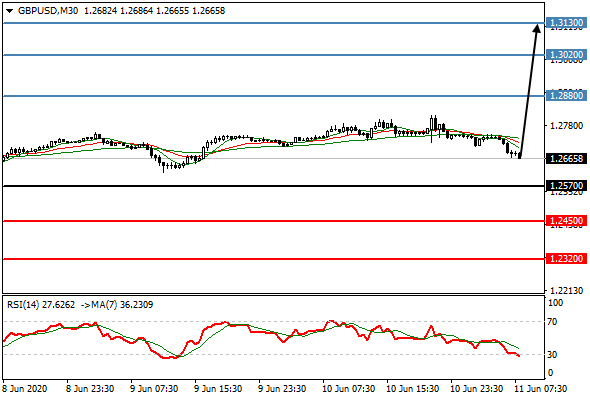The image size is (590, 400).
Task: Select the blue horizontal line at 1.30200
Action: click(274, 55)
